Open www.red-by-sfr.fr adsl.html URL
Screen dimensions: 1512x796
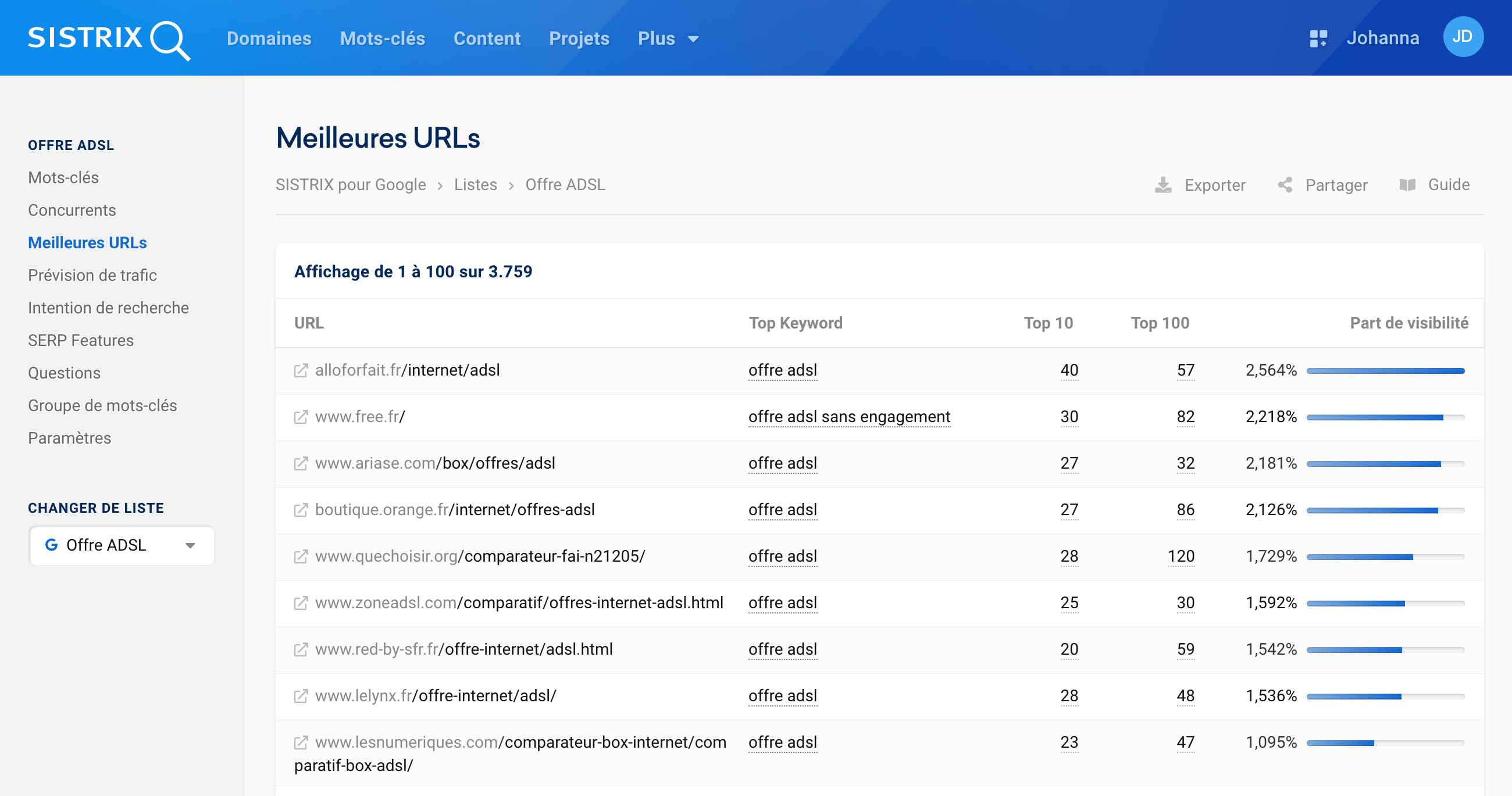point(463,649)
